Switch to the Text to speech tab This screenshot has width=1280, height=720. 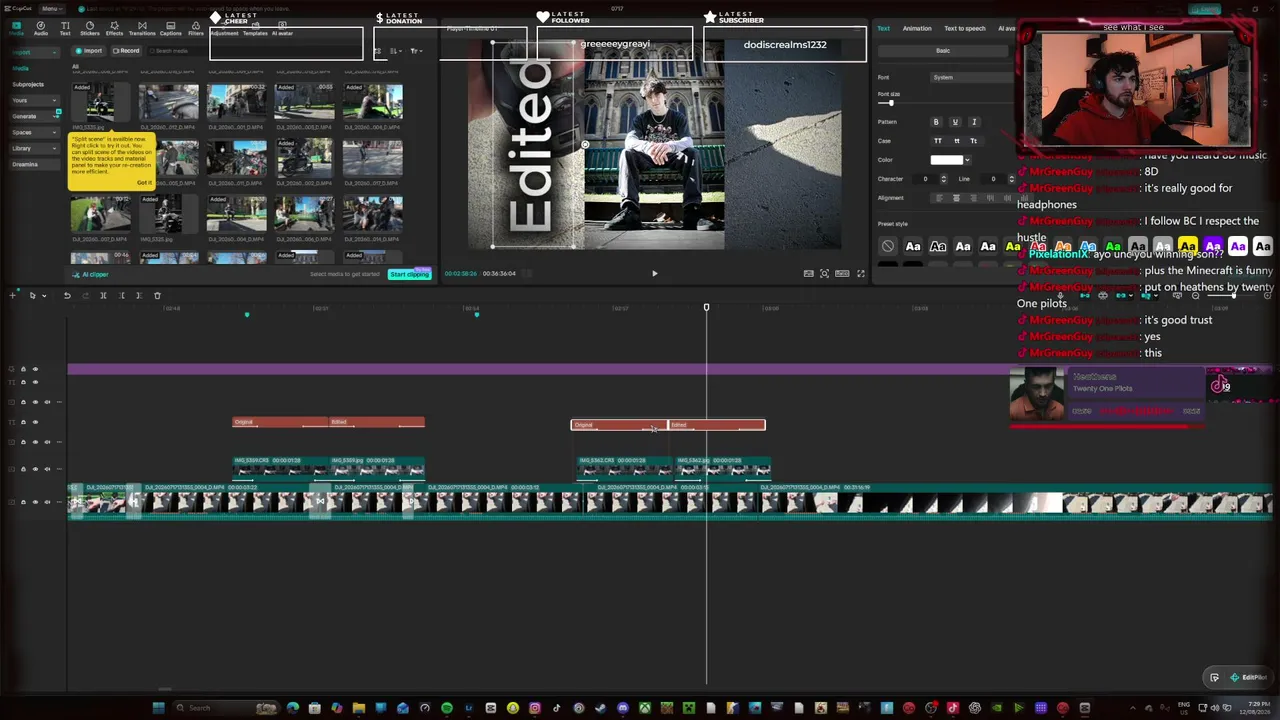(x=965, y=28)
